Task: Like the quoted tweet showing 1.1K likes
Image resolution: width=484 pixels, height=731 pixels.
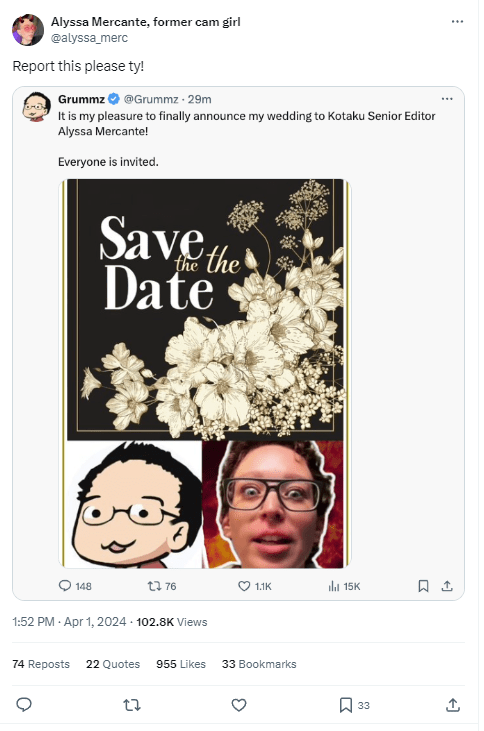Action: pyautogui.click(x=244, y=586)
